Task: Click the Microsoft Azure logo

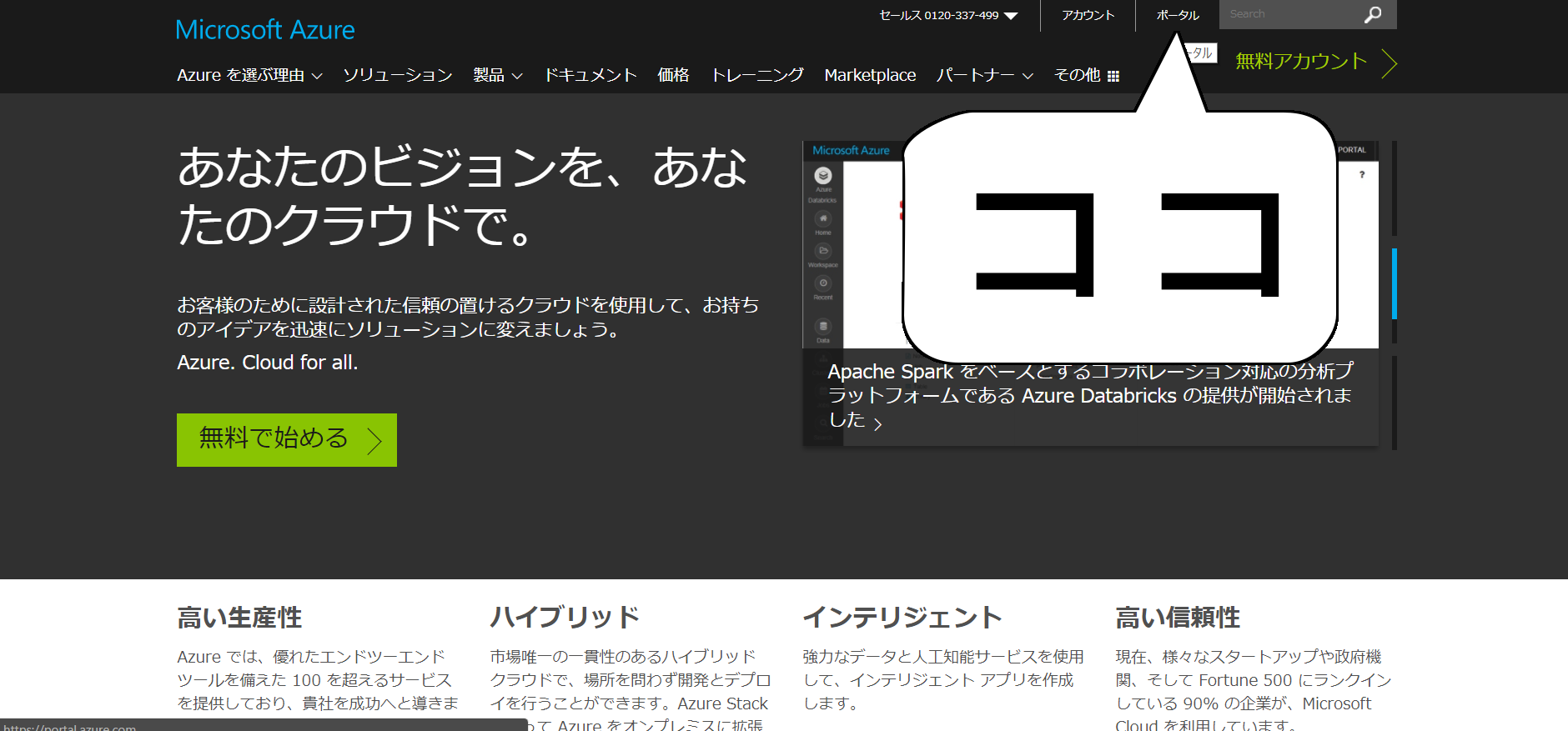Action: coord(265,30)
